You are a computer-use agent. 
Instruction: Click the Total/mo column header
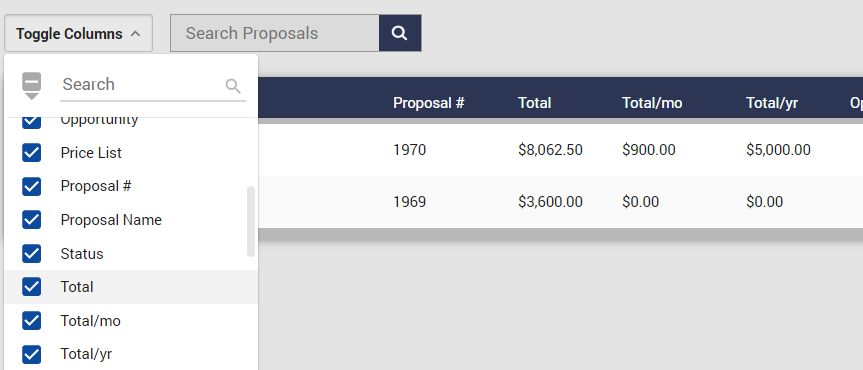(652, 103)
